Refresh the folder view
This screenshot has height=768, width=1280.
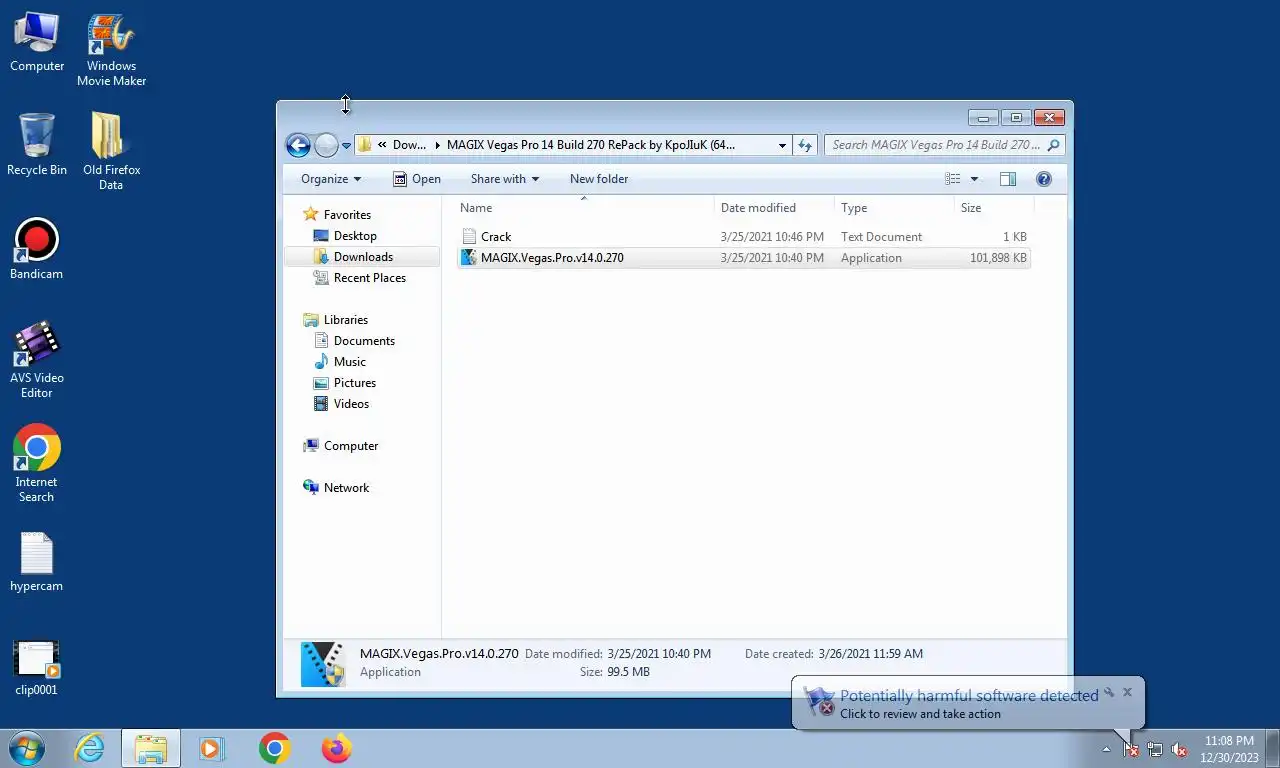(805, 145)
